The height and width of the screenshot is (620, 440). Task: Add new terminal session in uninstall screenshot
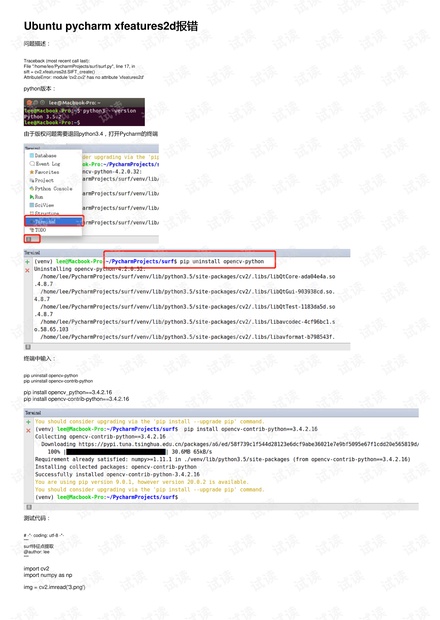click(27, 262)
